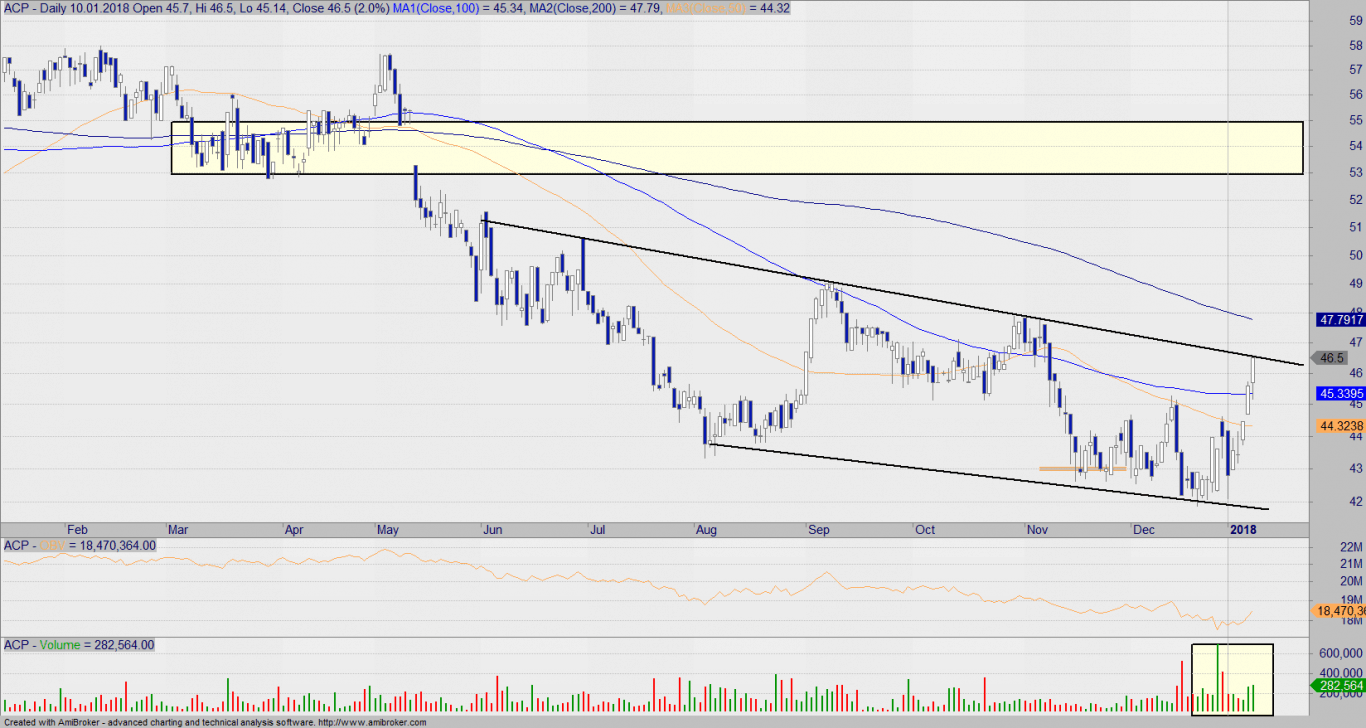This screenshot has height=728, width=1366.
Task: Click the 400,000 volume axis label
Action: point(1342,672)
